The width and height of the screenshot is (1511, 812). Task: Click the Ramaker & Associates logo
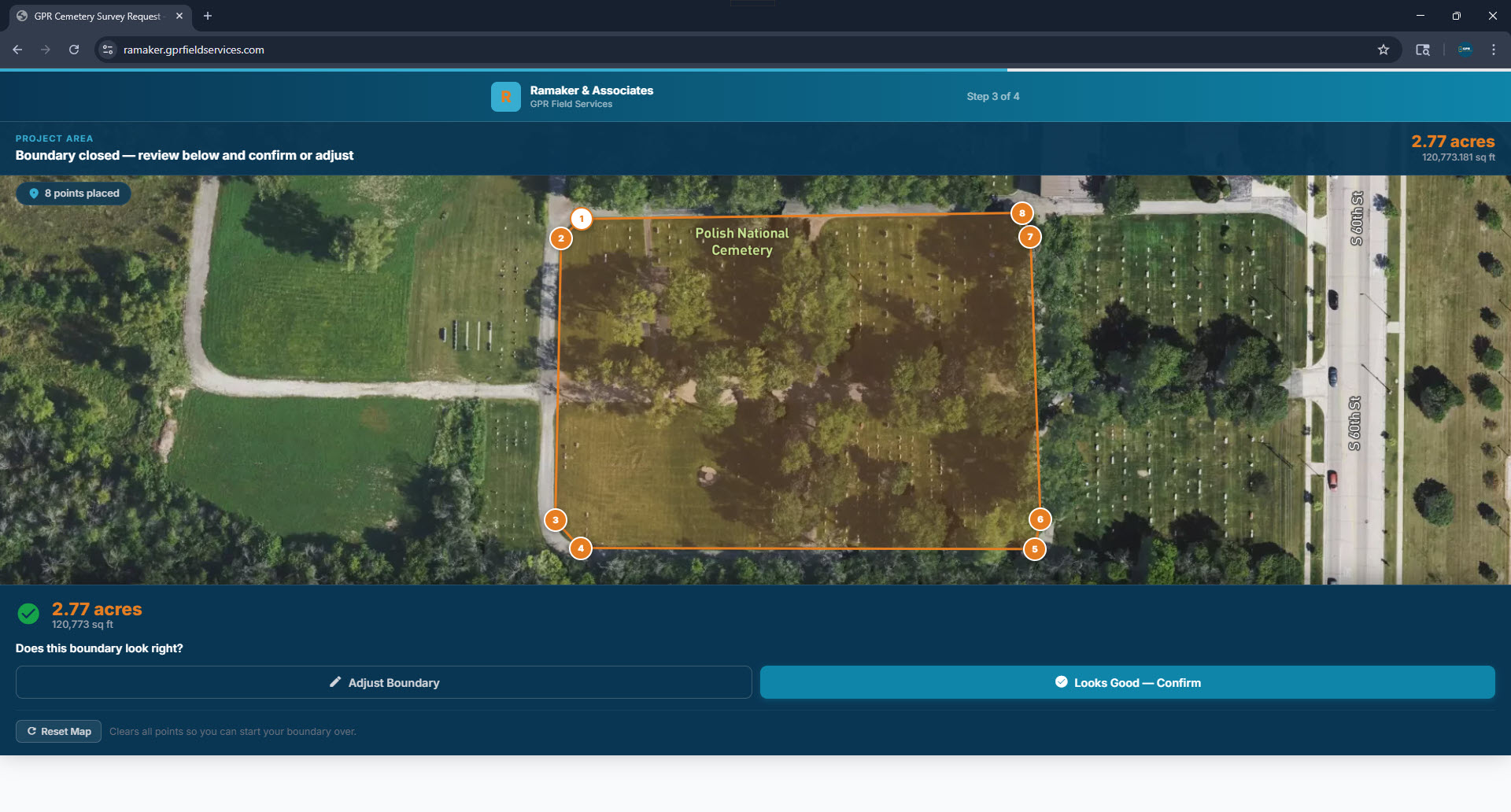click(506, 97)
